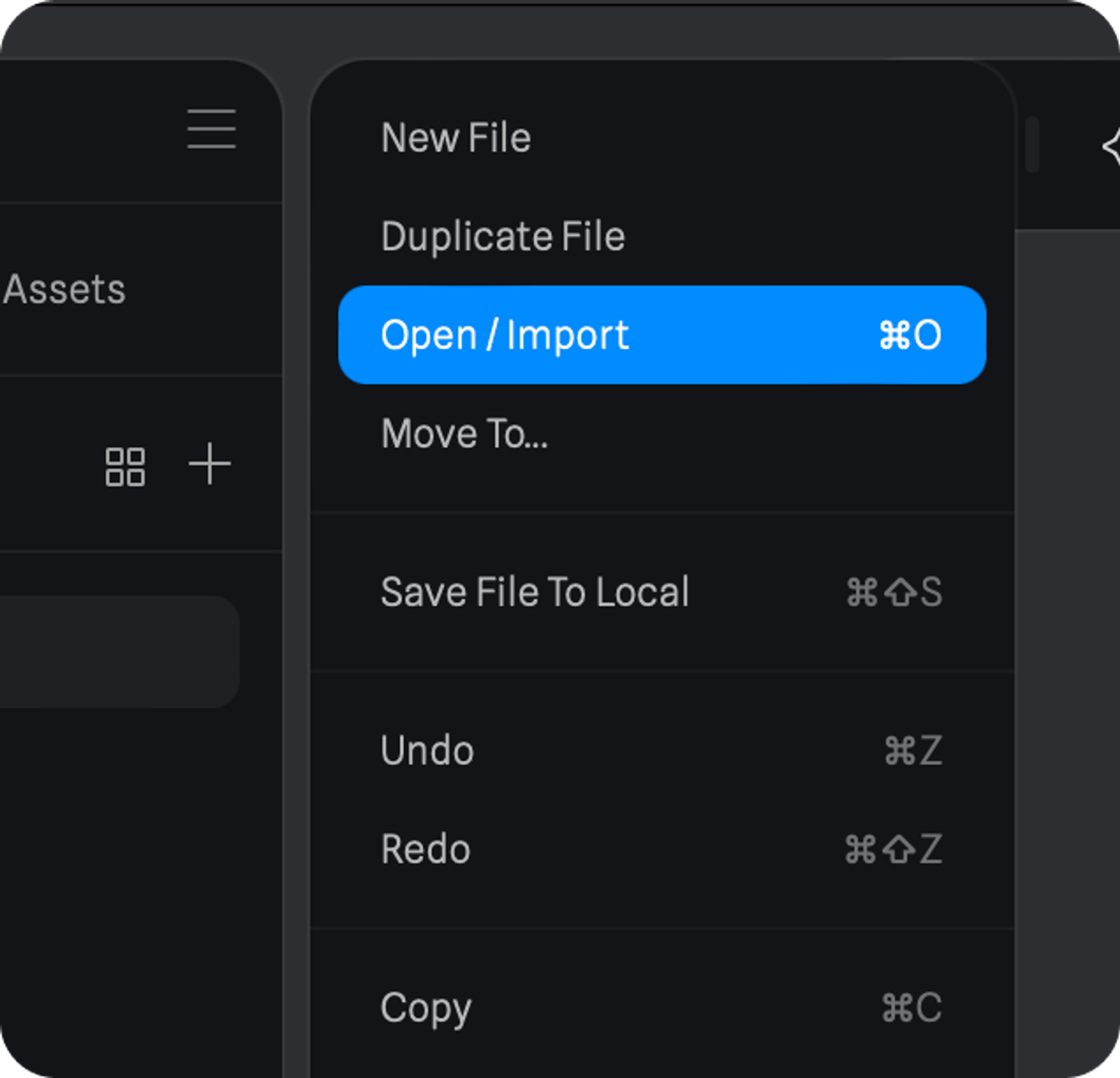Click the four-square grid view icon
This screenshot has width=1120, height=1078.
click(125, 466)
